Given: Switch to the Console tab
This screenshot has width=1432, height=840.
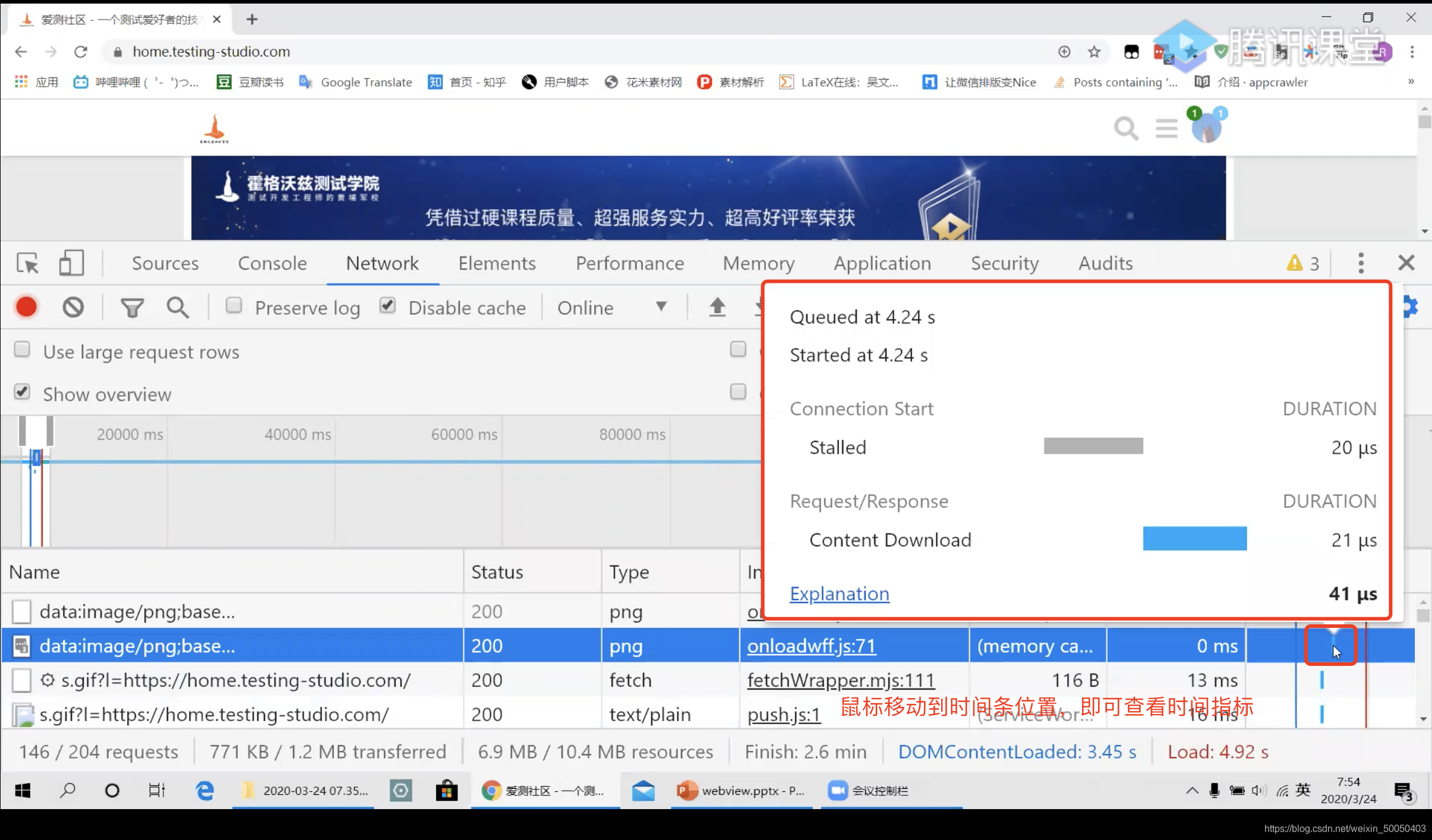Looking at the screenshot, I should point(272,263).
